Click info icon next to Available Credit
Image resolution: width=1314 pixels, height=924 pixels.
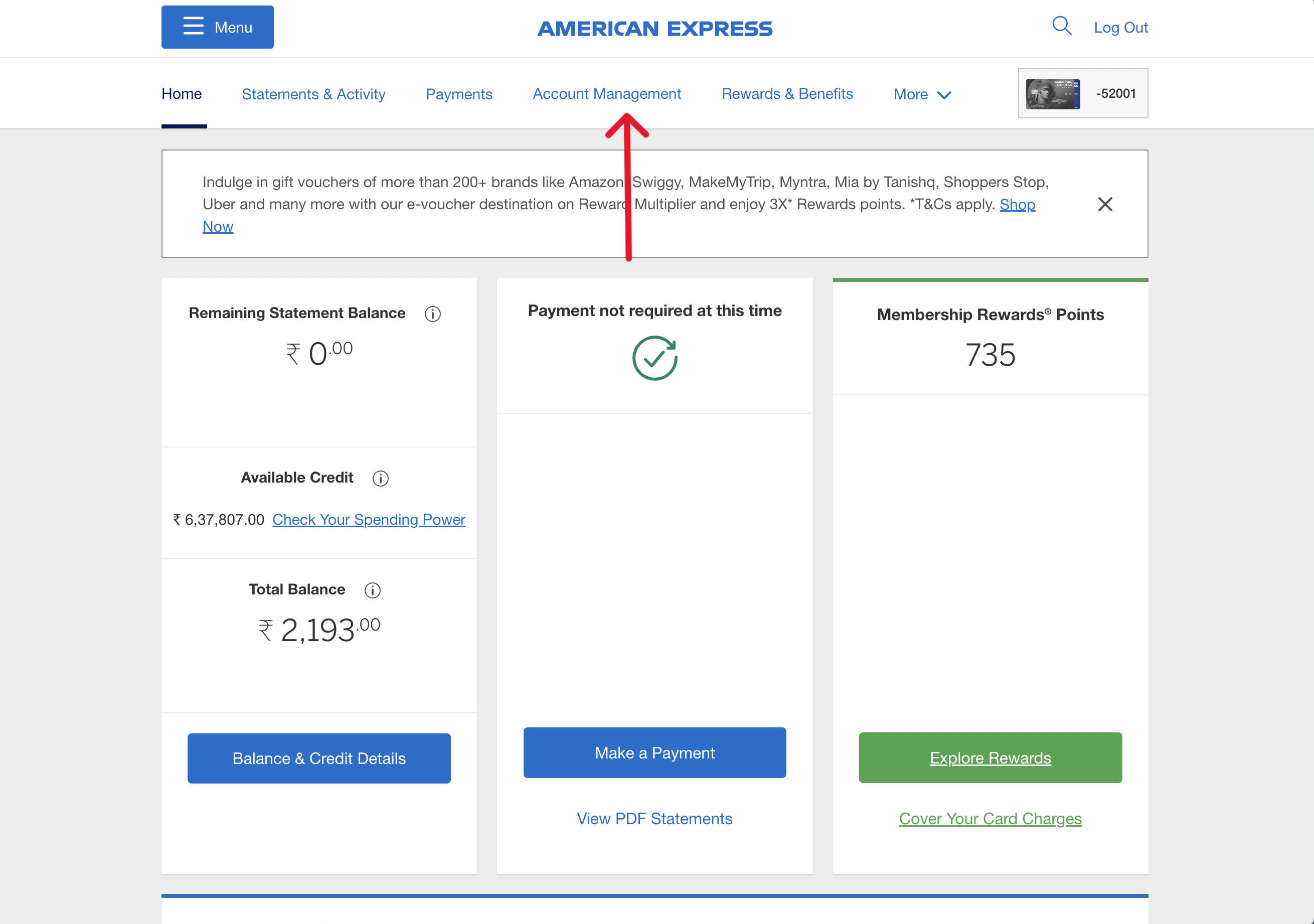[381, 478]
